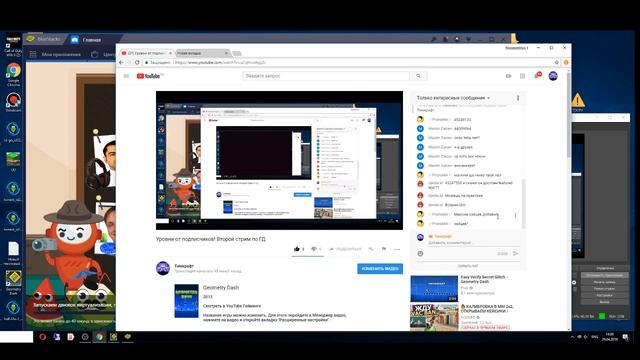Open Easy Verify Secret Glitch video thumbnail
This screenshot has width=640, height=360.
click(x=434, y=289)
